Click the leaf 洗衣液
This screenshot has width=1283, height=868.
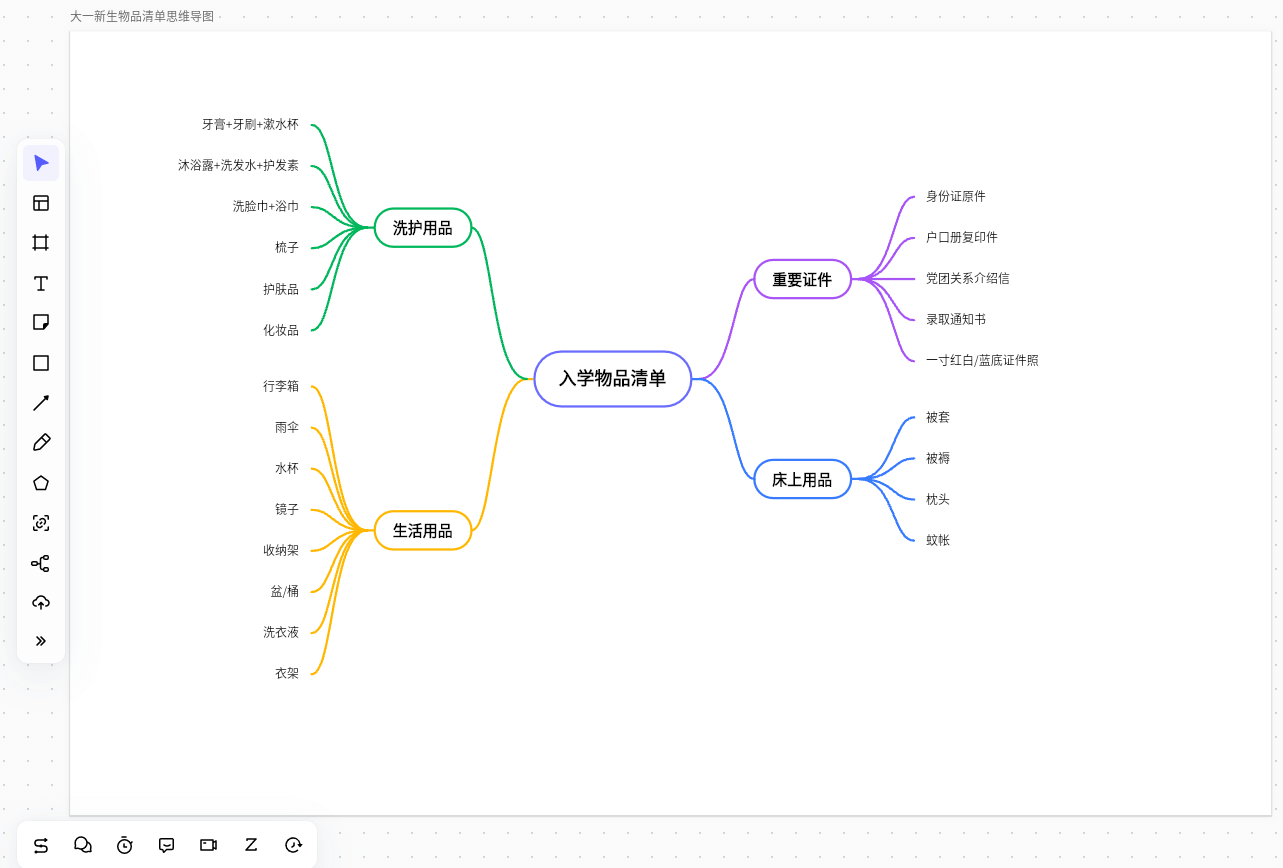(281, 632)
